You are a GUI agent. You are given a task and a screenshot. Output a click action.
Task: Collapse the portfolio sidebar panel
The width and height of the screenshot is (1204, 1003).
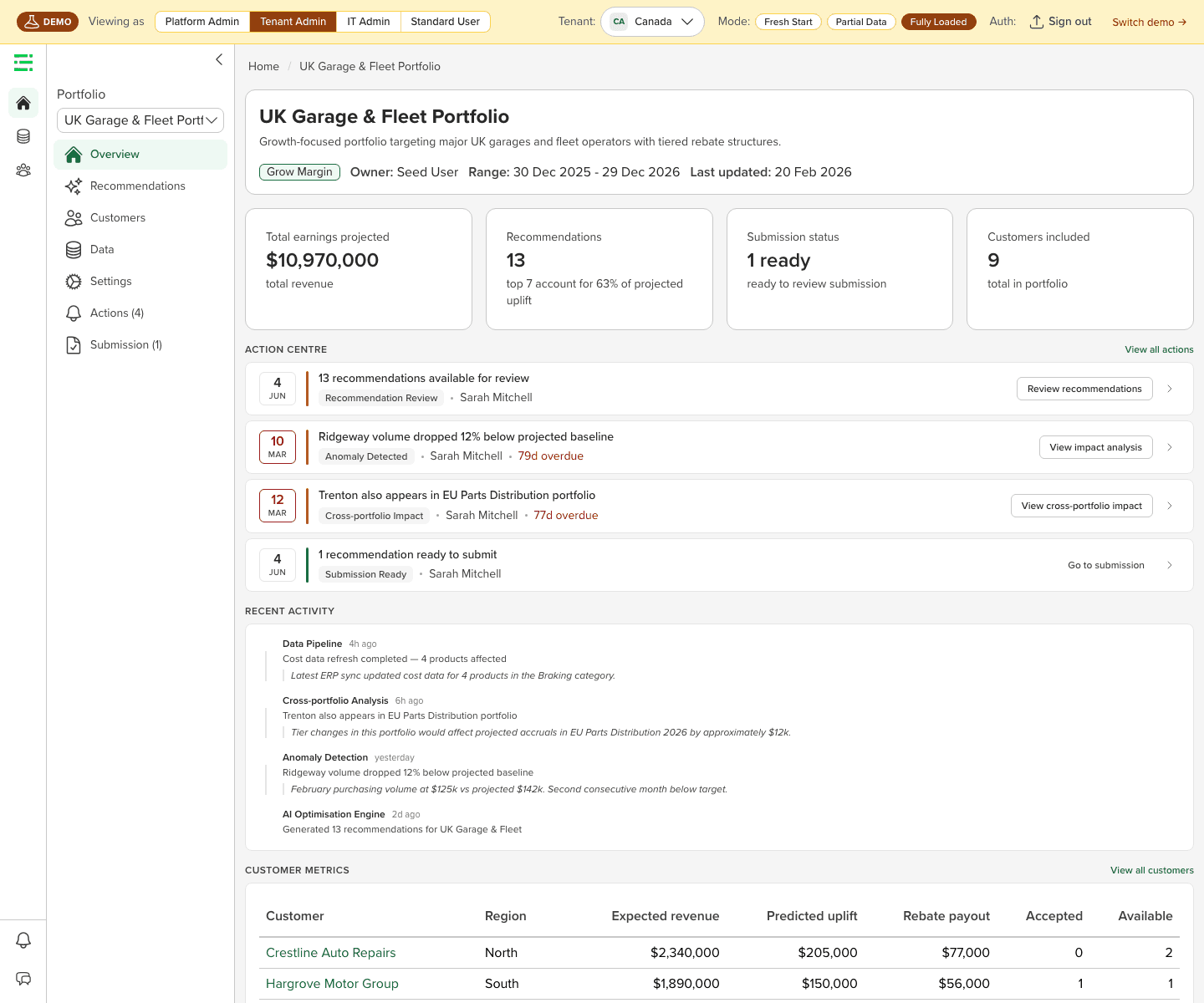coord(219,59)
